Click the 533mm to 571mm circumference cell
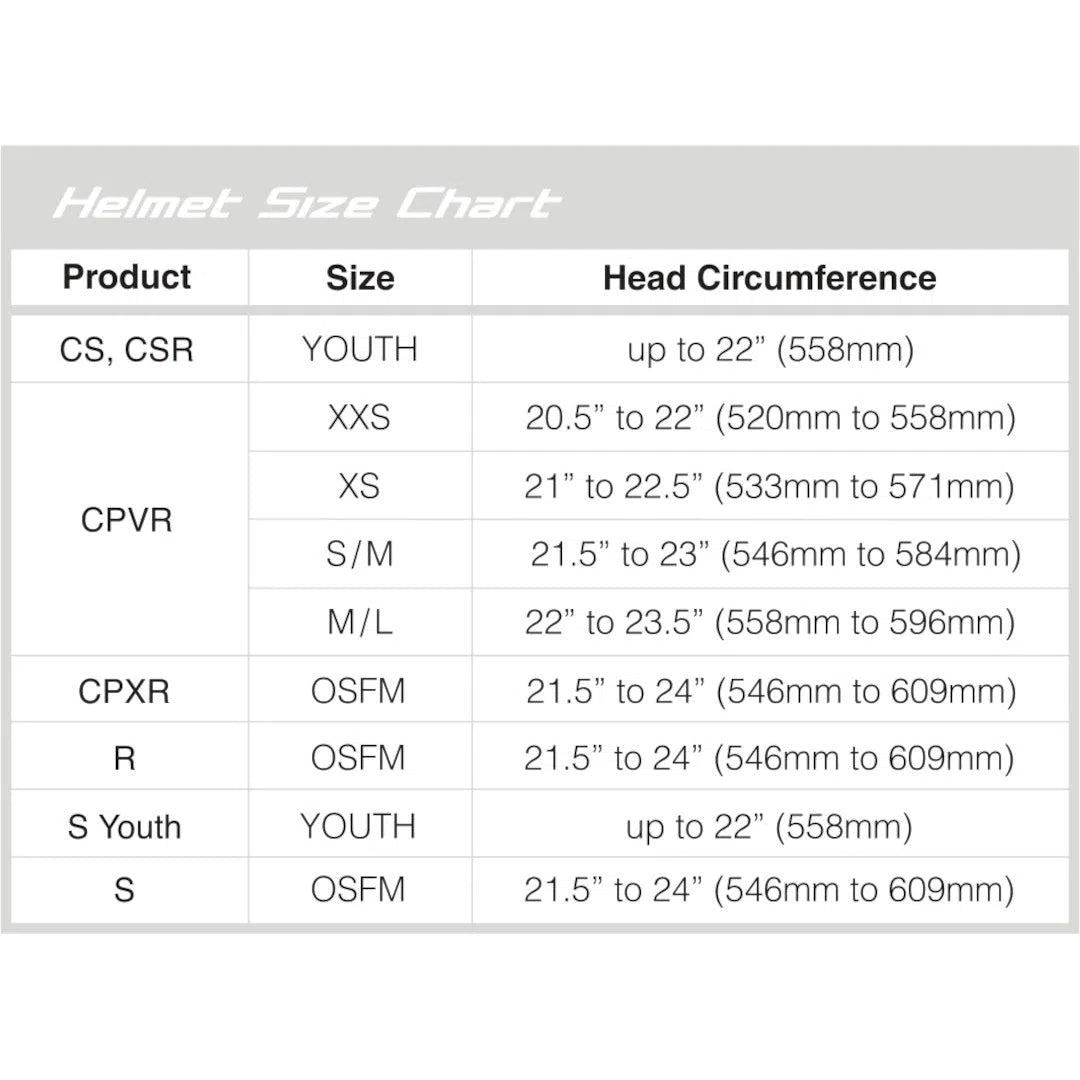 tap(770, 486)
